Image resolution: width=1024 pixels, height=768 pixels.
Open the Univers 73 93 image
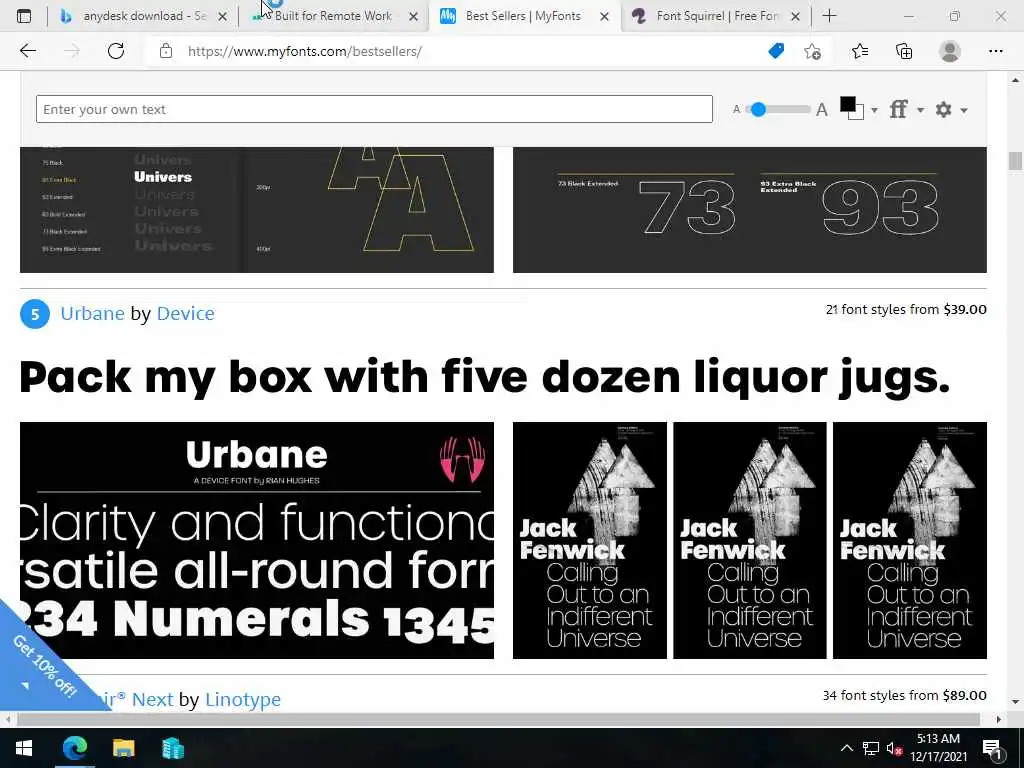pos(750,210)
